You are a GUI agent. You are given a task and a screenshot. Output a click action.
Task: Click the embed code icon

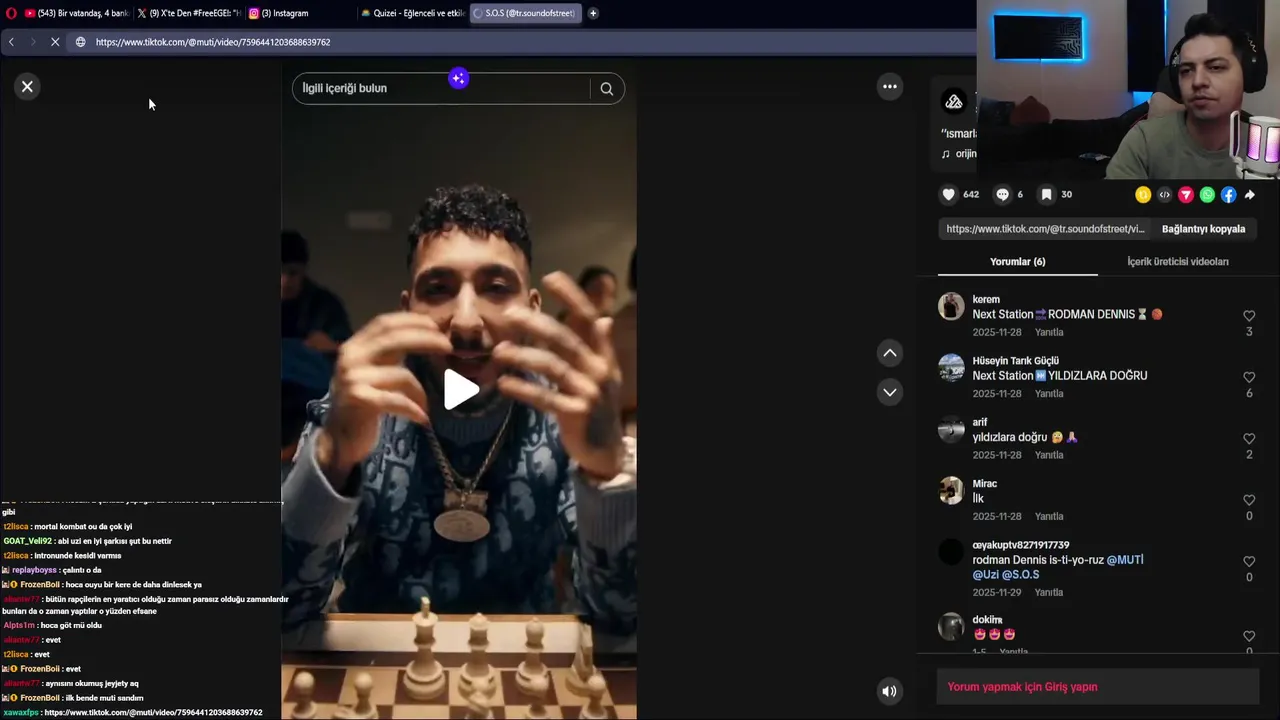coord(1164,195)
